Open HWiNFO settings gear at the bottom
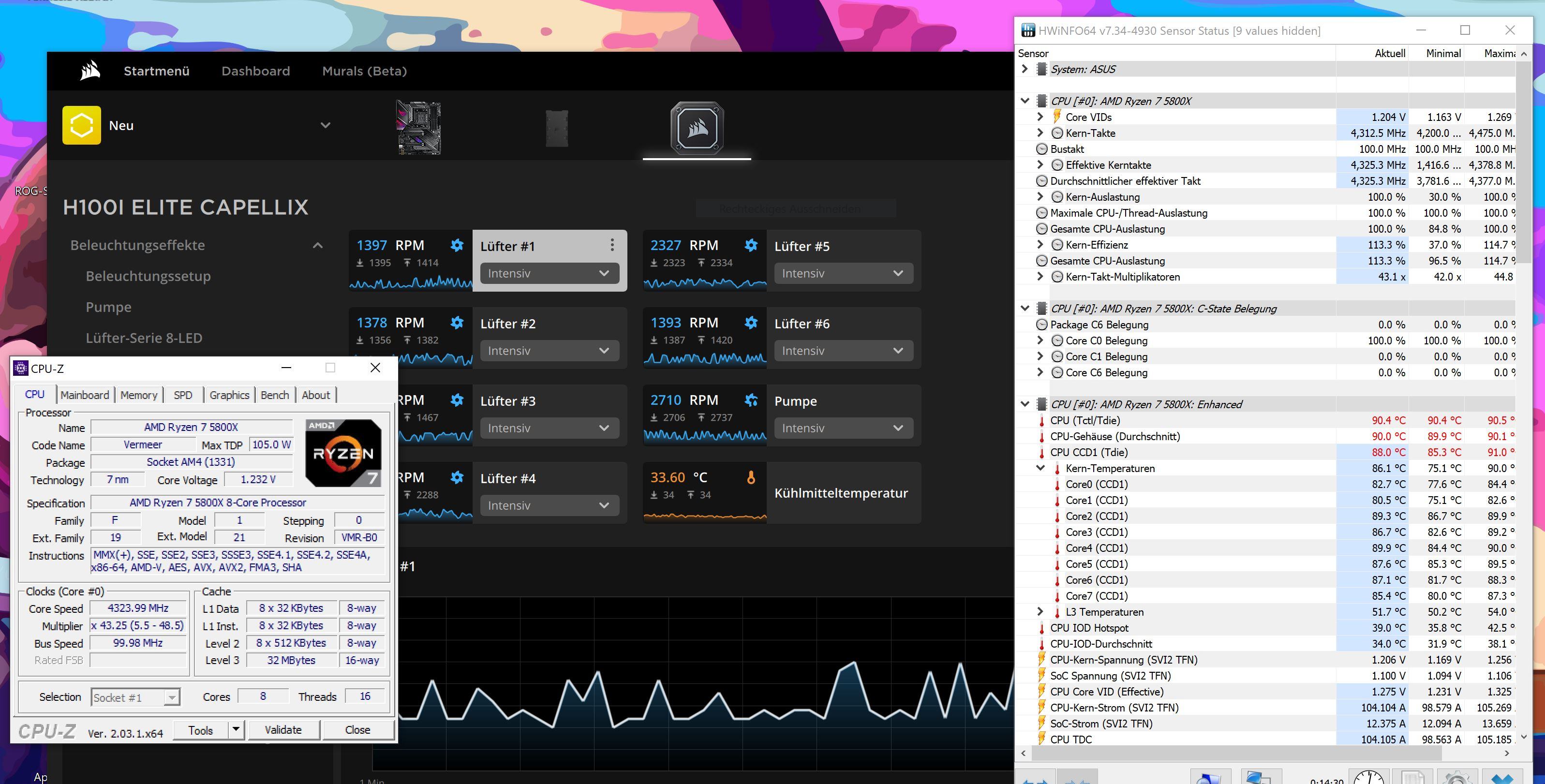The image size is (1545, 784). (x=1457, y=776)
